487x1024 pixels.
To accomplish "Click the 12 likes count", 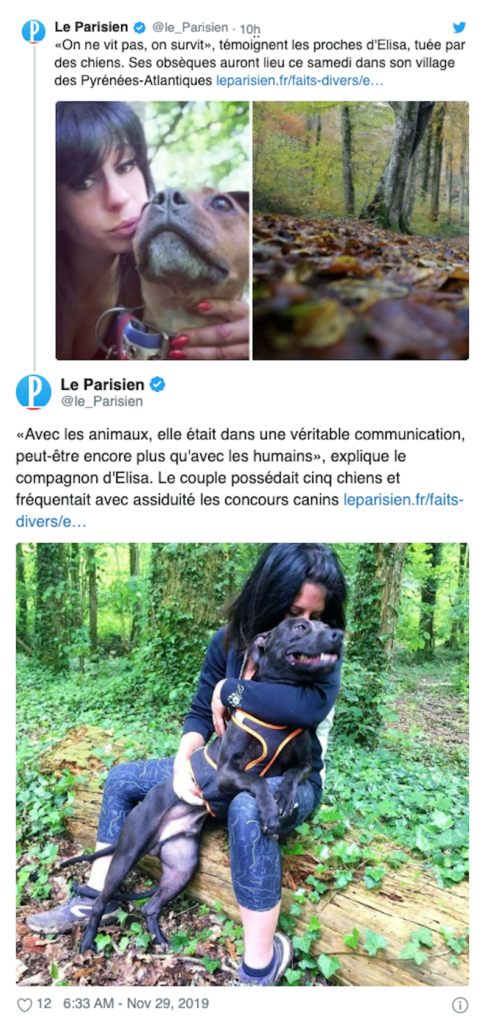I will (x=44, y=1004).
